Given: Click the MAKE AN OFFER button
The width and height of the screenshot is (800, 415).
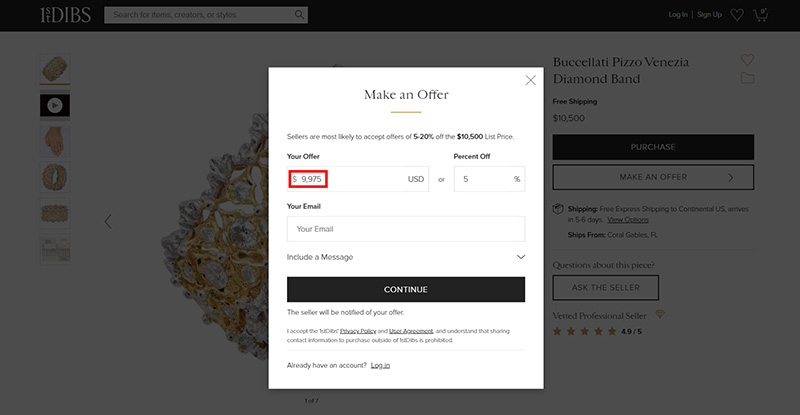Looking at the screenshot, I should click(653, 177).
